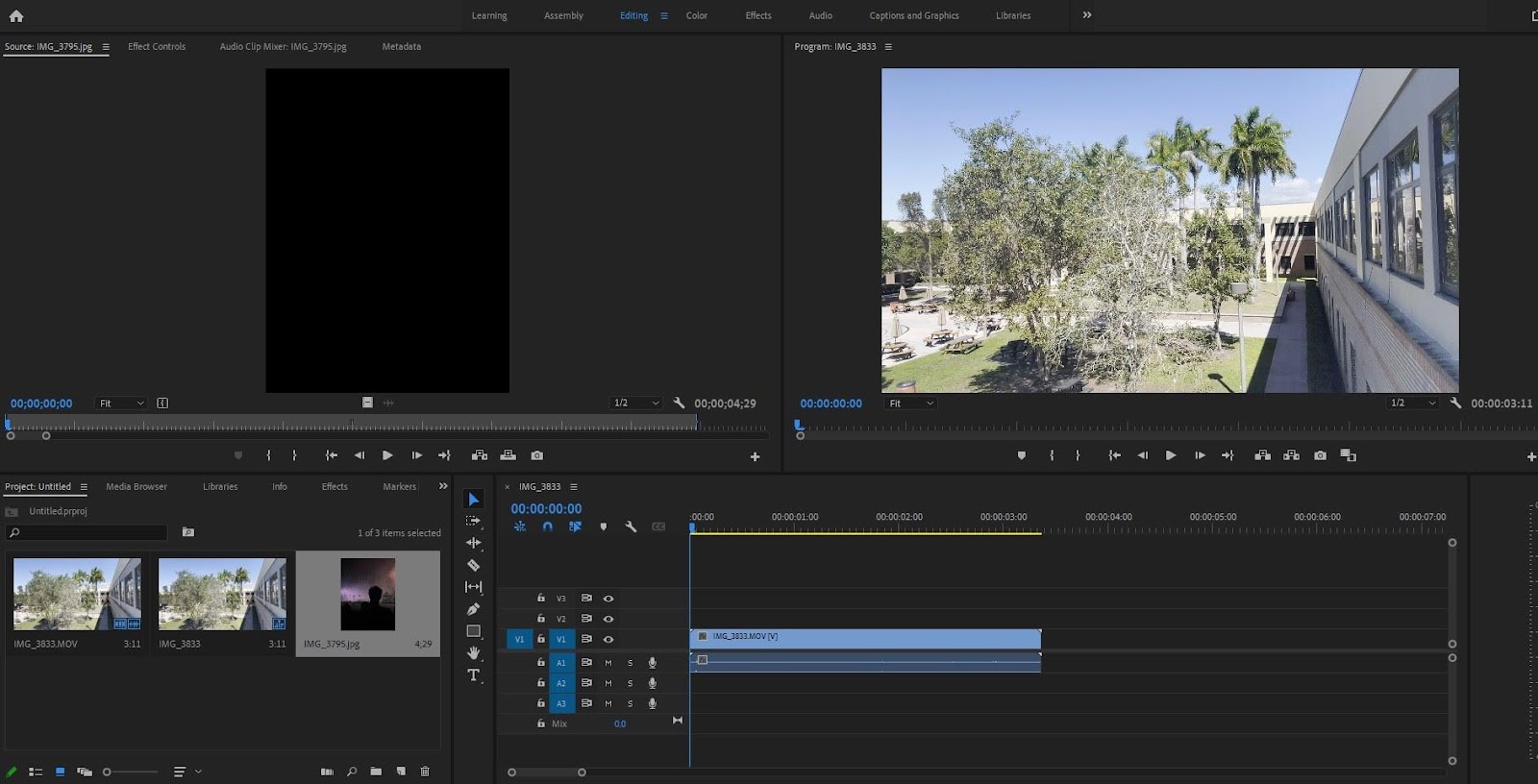Click the Home icon
The width and height of the screenshot is (1538, 784).
coord(16,15)
